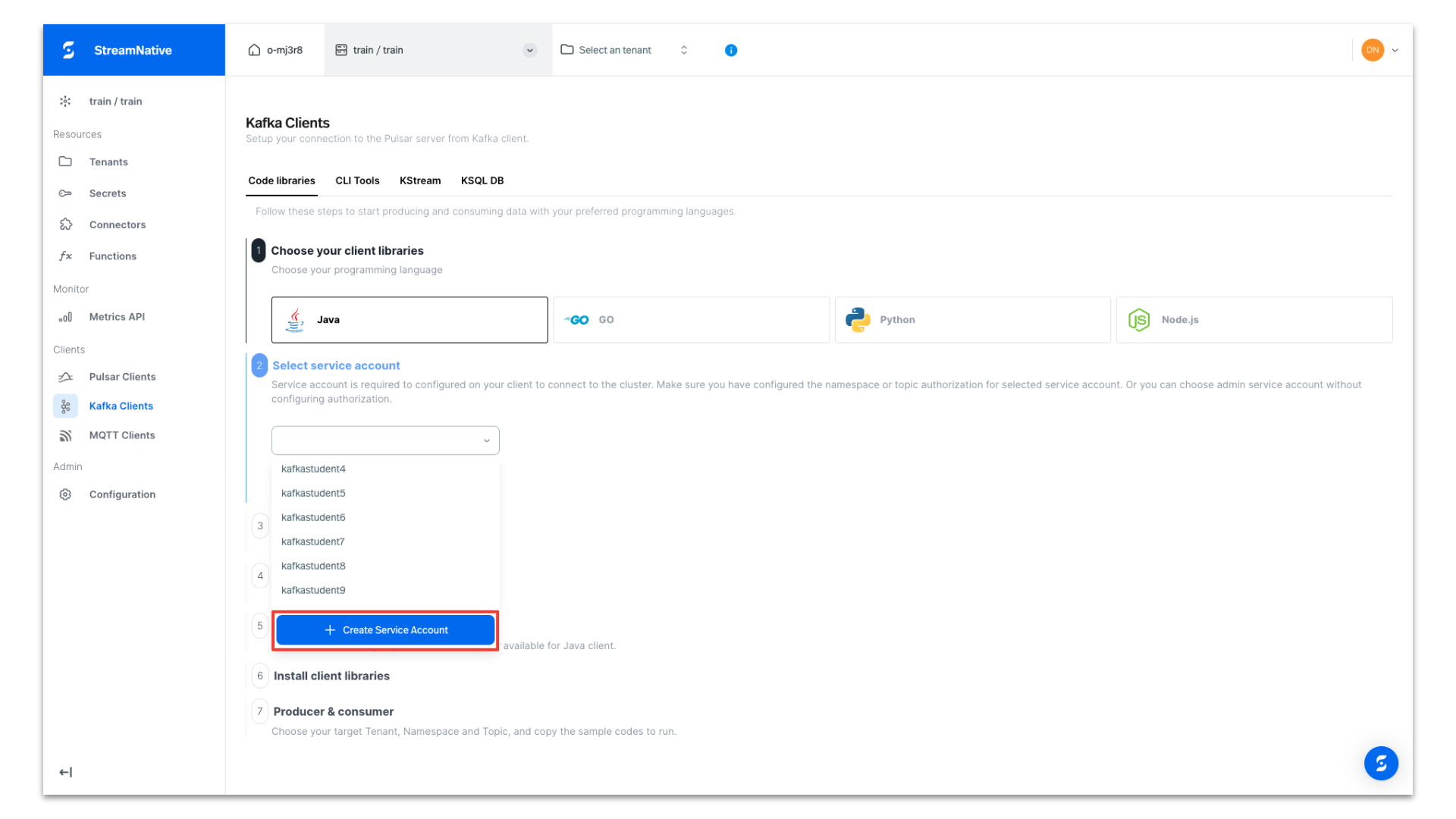The height and width of the screenshot is (819, 1456).
Task: Expand the train / train instance selector
Action: pos(529,50)
